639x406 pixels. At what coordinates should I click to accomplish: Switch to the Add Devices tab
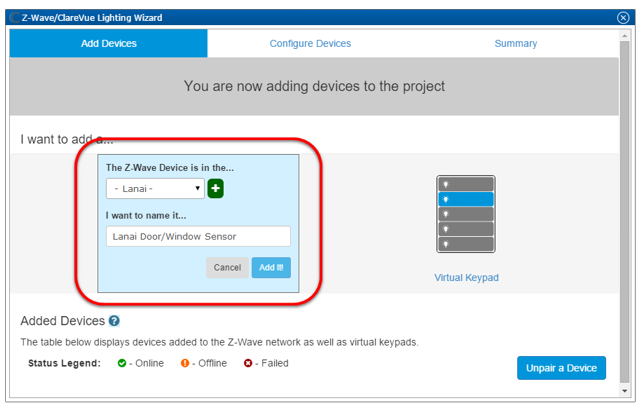click(x=108, y=43)
